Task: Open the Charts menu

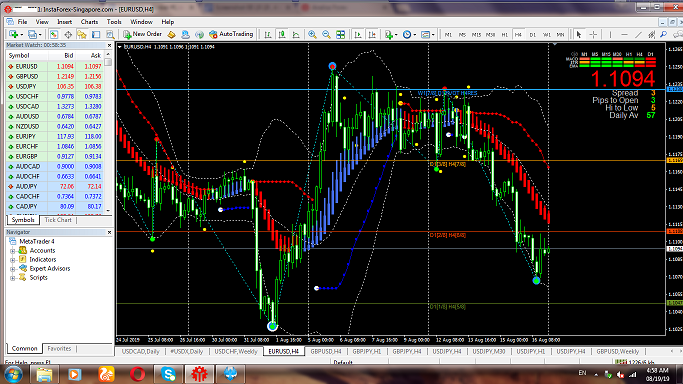Action: coord(89,22)
